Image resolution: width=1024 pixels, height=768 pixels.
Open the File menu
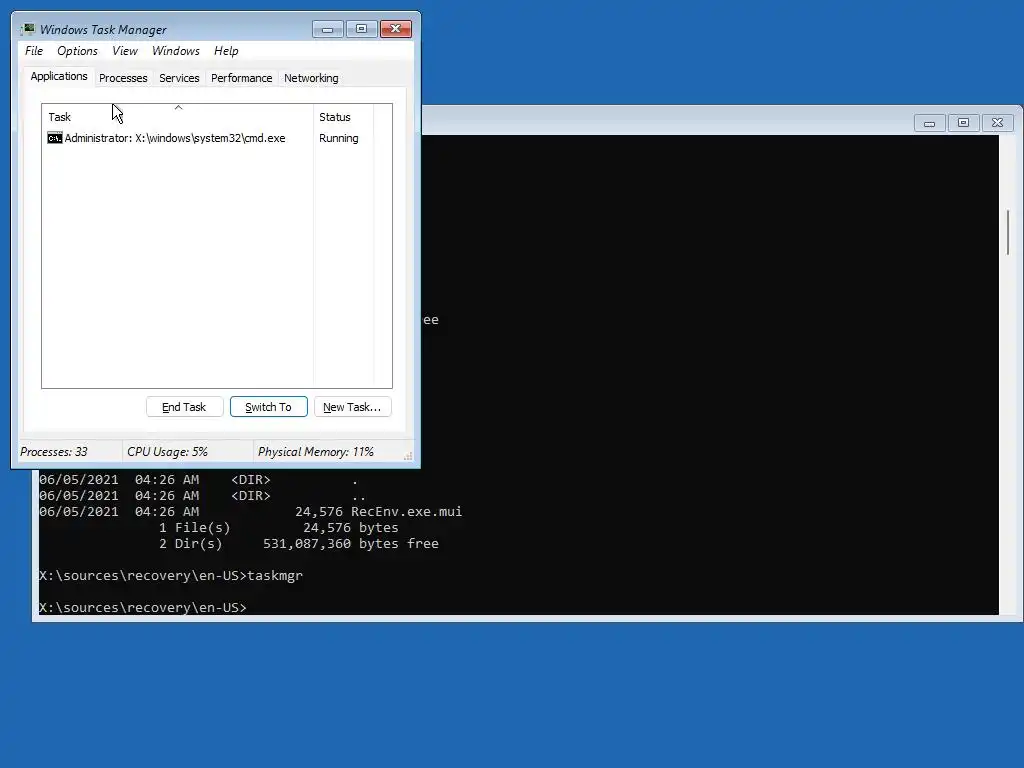point(34,51)
